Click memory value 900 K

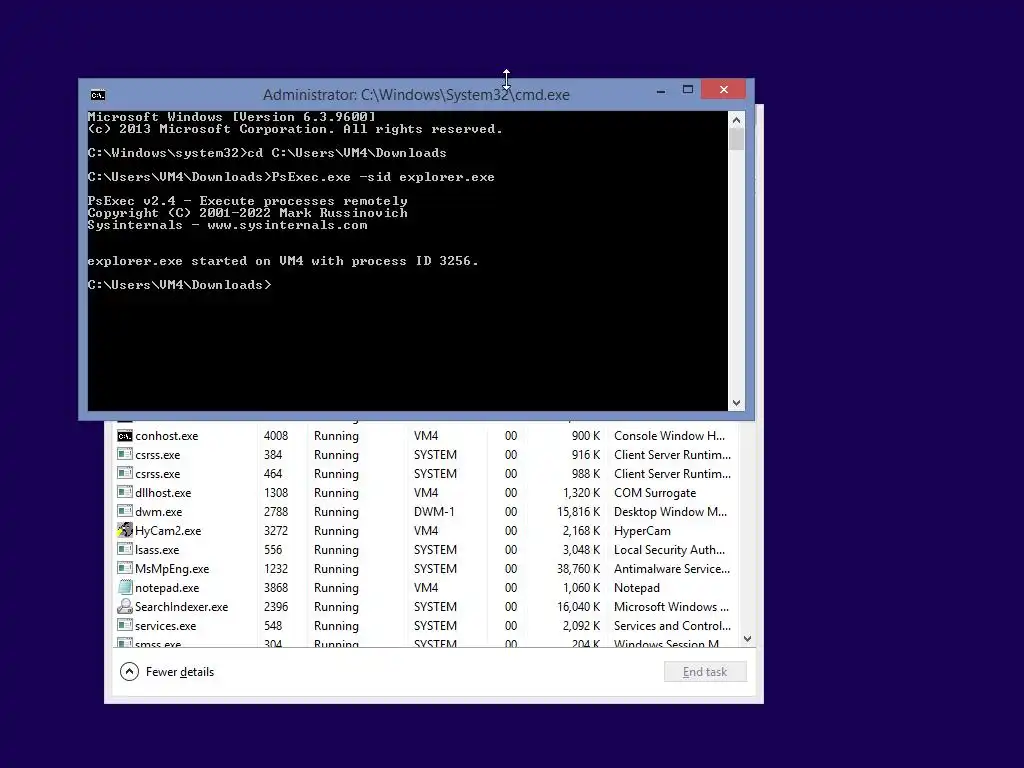pos(586,436)
